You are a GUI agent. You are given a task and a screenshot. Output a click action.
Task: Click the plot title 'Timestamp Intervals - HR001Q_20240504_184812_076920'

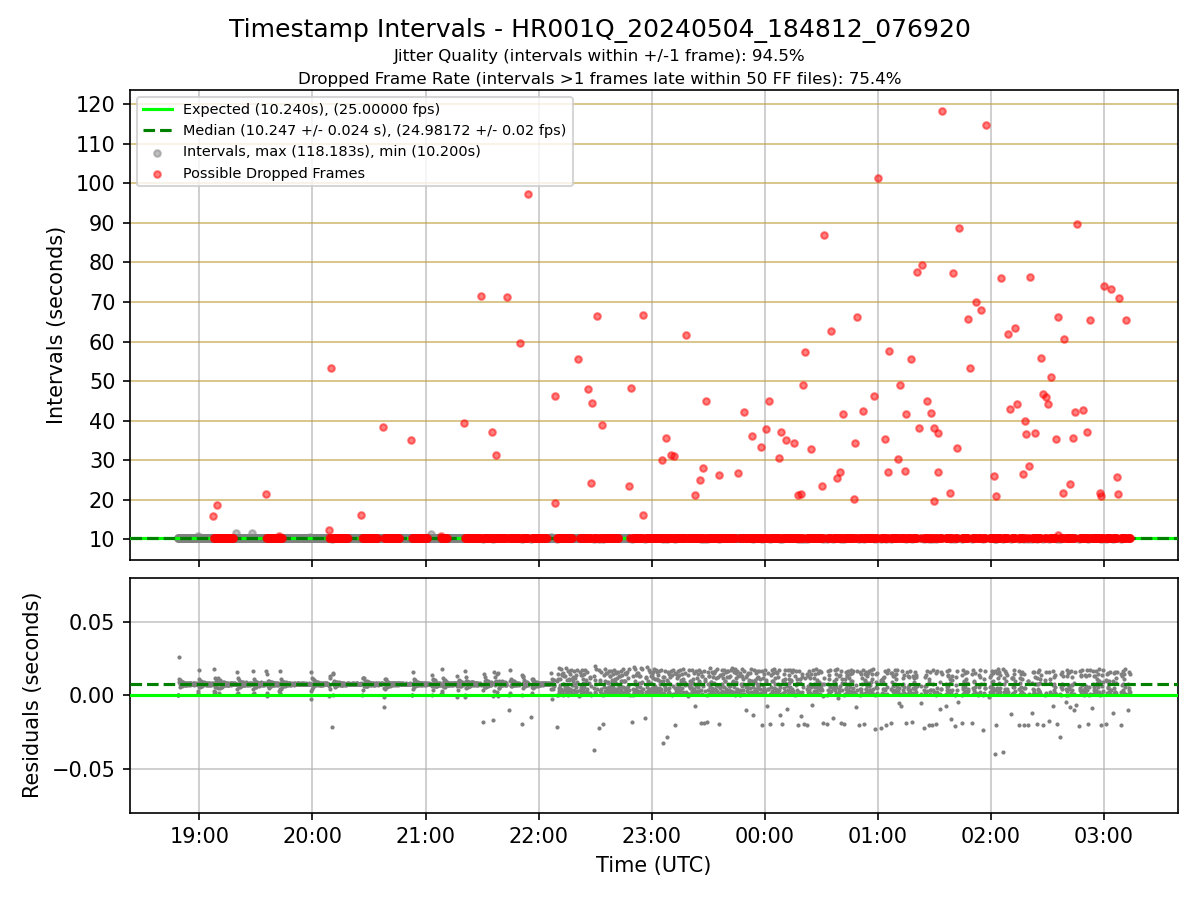tap(599, 29)
